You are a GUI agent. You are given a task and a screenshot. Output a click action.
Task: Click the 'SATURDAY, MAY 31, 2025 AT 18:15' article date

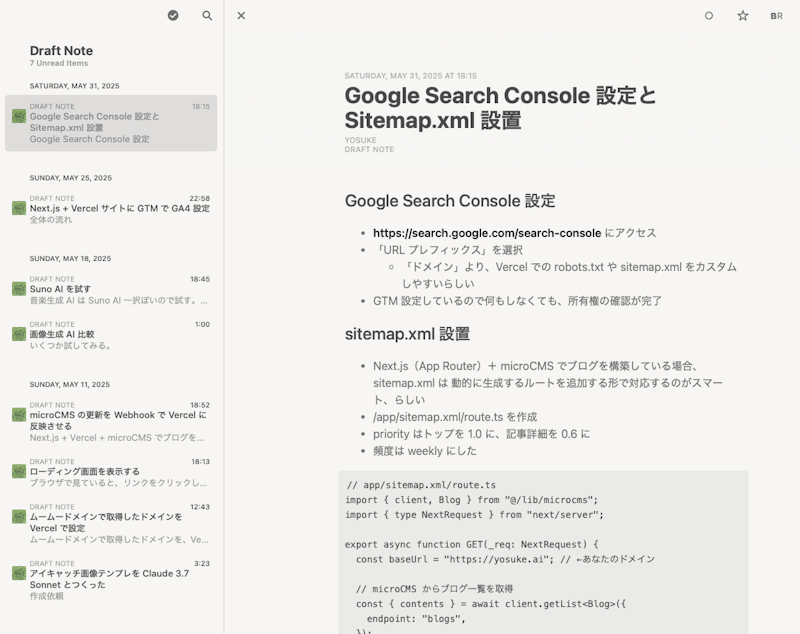pos(411,76)
